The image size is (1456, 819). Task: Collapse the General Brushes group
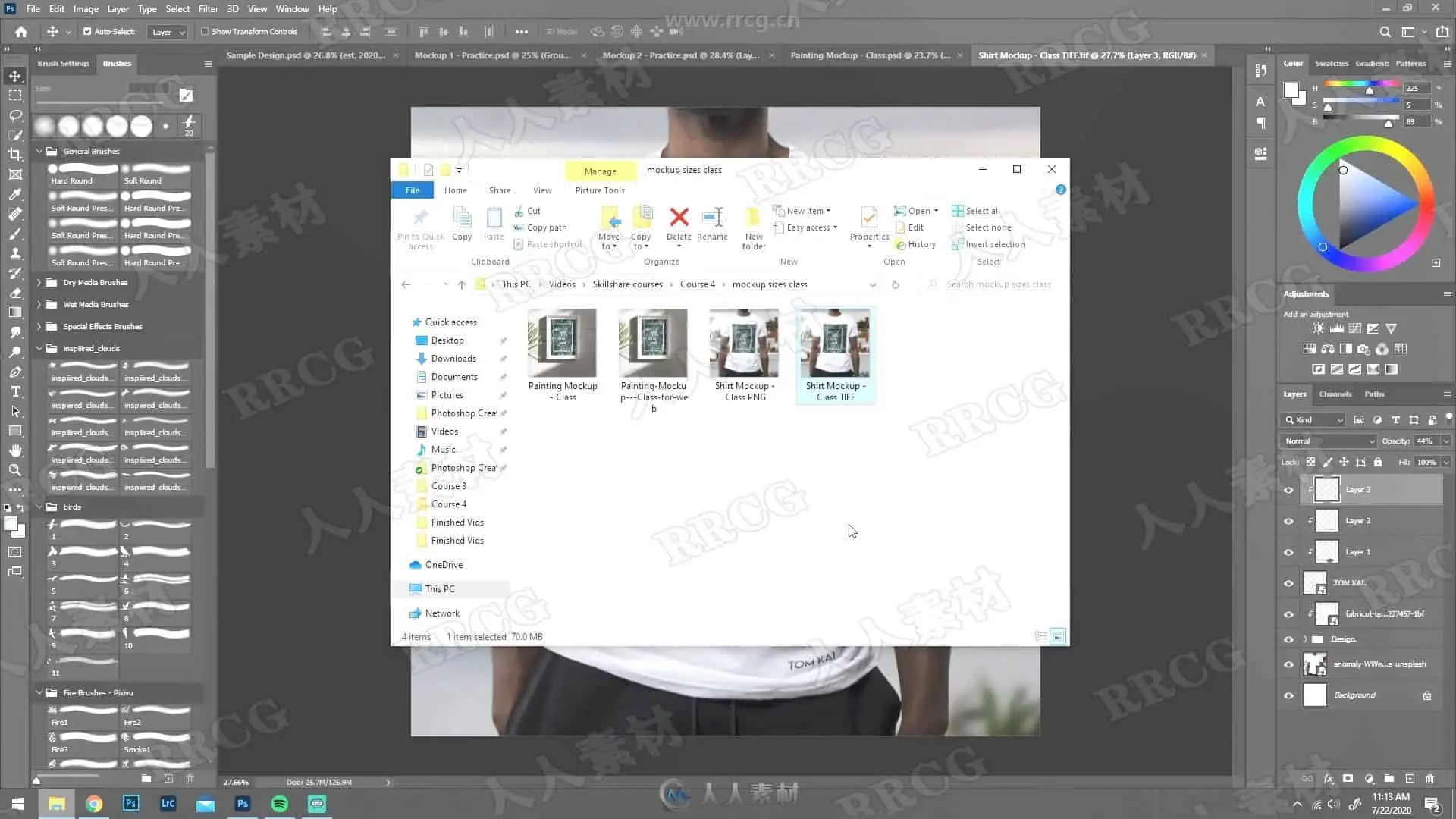click(39, 151)
